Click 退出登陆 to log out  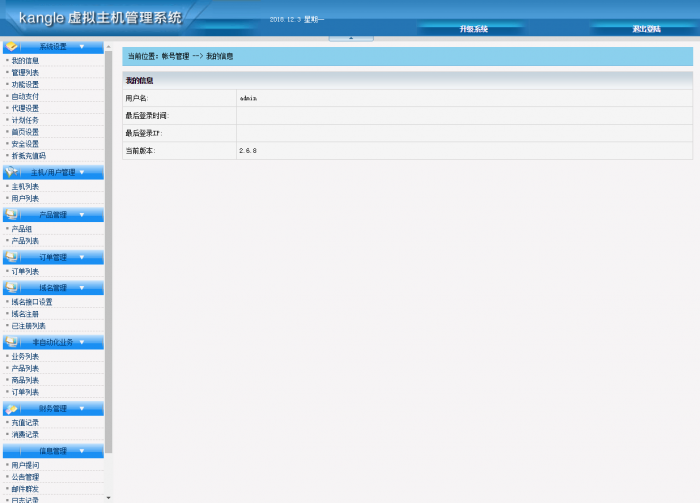(x=645, y=29)
